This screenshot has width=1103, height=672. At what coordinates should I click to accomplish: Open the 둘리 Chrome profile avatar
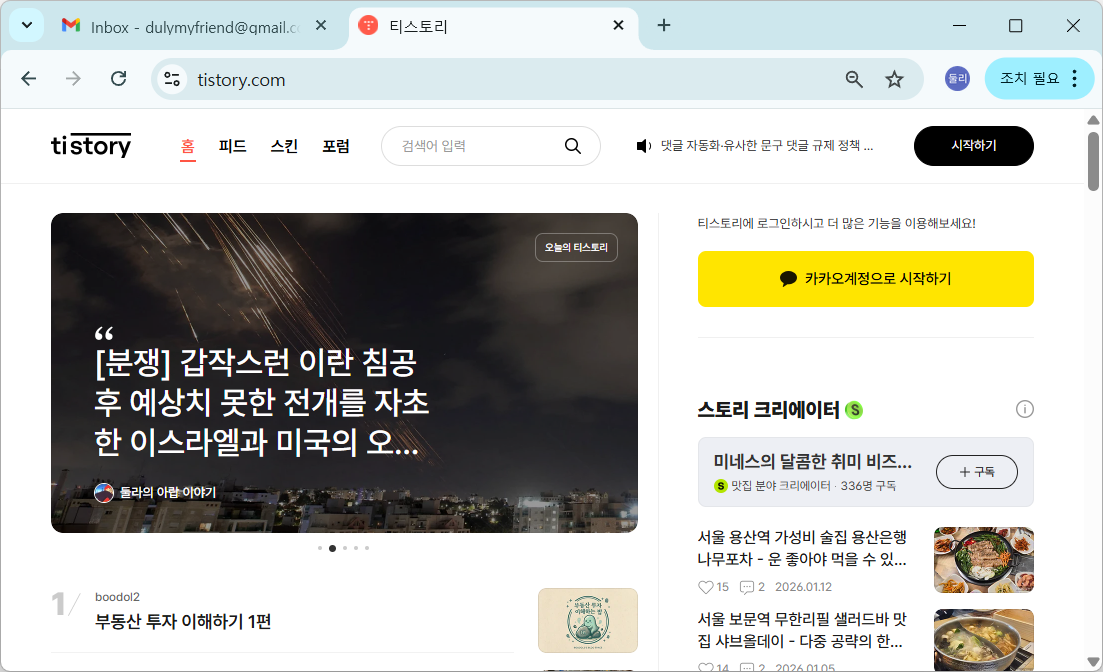(957, 79)
